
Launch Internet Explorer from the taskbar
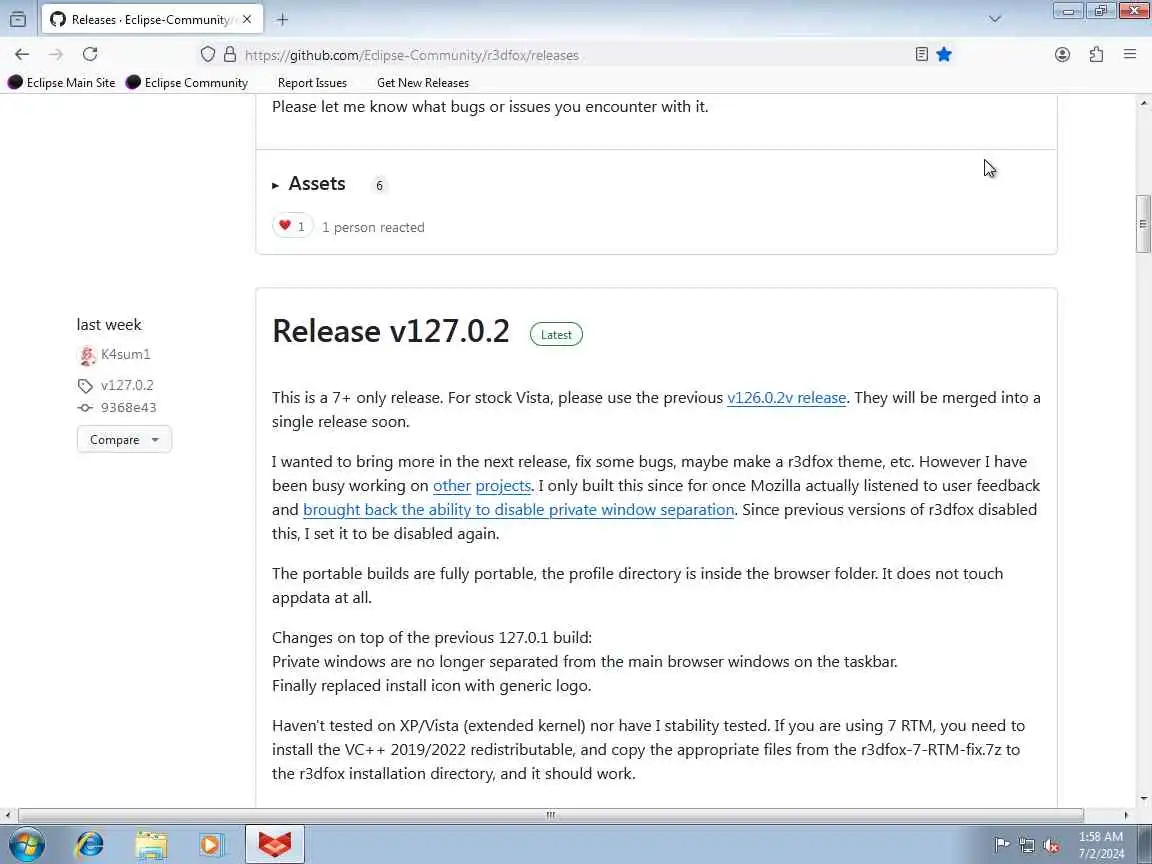[x=90, y=844]
